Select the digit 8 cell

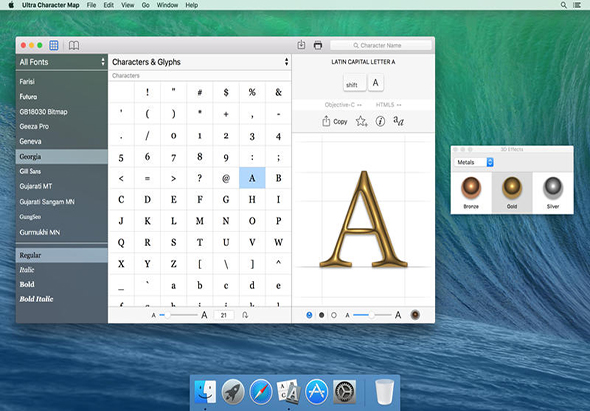(x=200, y=157)
